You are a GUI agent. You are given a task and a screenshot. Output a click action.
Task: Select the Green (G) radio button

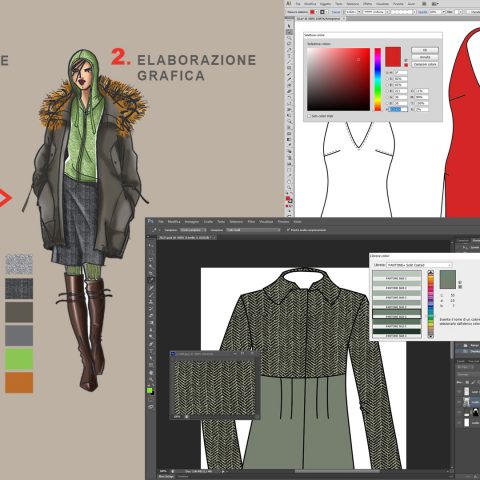[x=388, y=97]
